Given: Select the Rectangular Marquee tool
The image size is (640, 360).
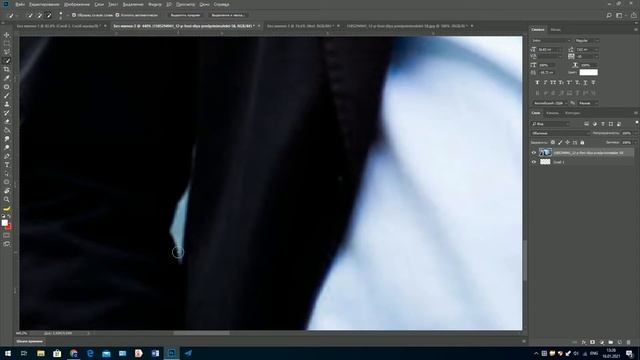Looking at the screenshot, I should click(x=7, y=44).
